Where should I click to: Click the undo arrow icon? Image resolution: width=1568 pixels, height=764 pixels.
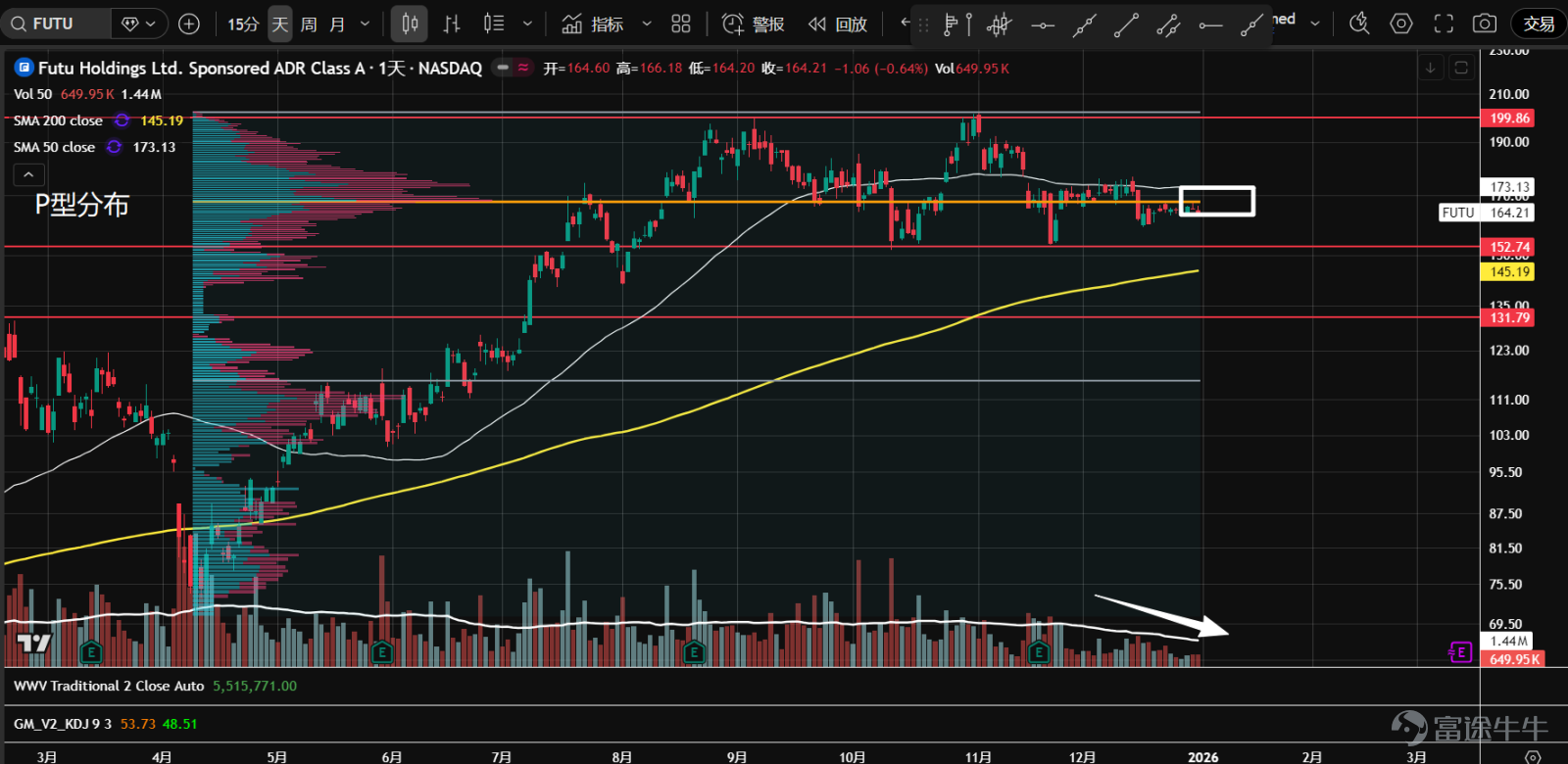tap(905, 22)
